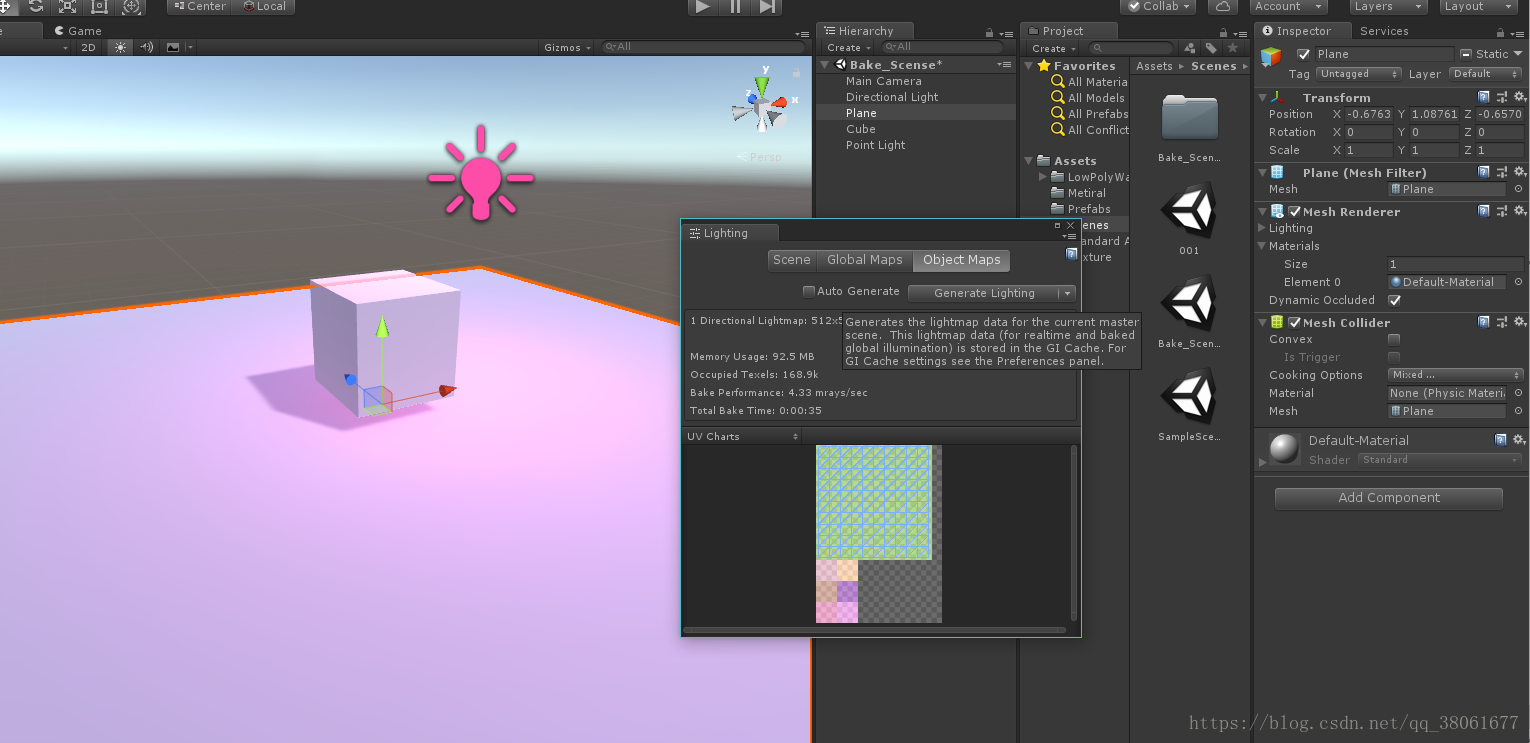Viewport: 1530px width, 743px height.
Task: Switch to the Services tab
Action: [x=1384, y=31]
